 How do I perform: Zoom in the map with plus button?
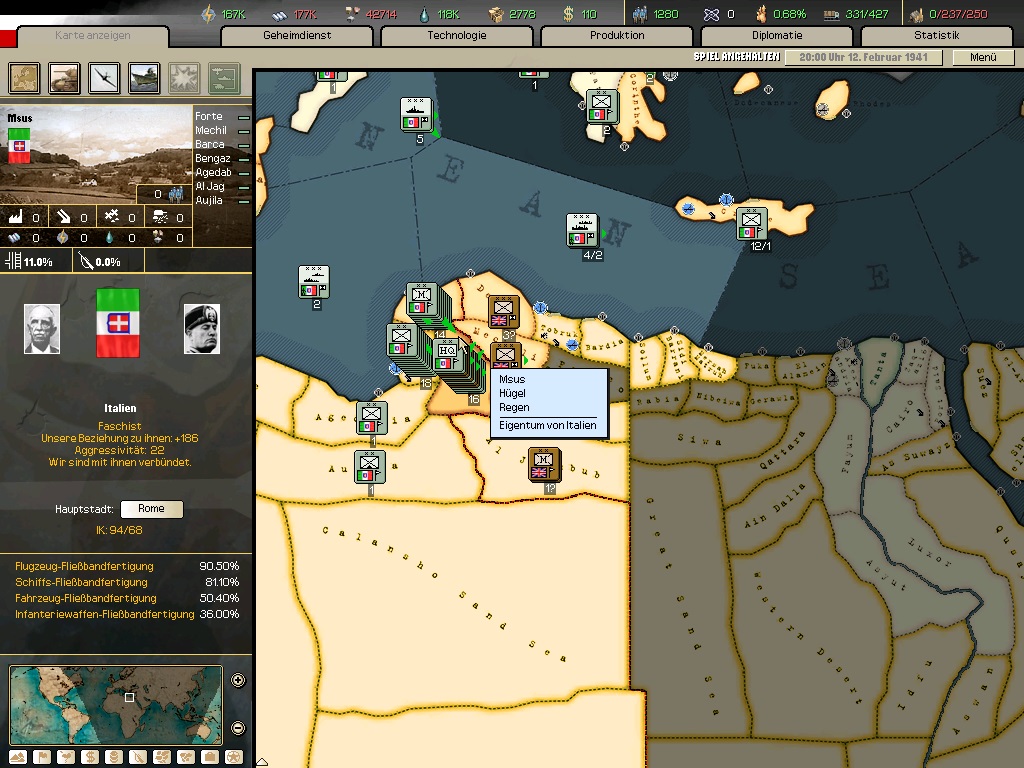tap(238, 681)
